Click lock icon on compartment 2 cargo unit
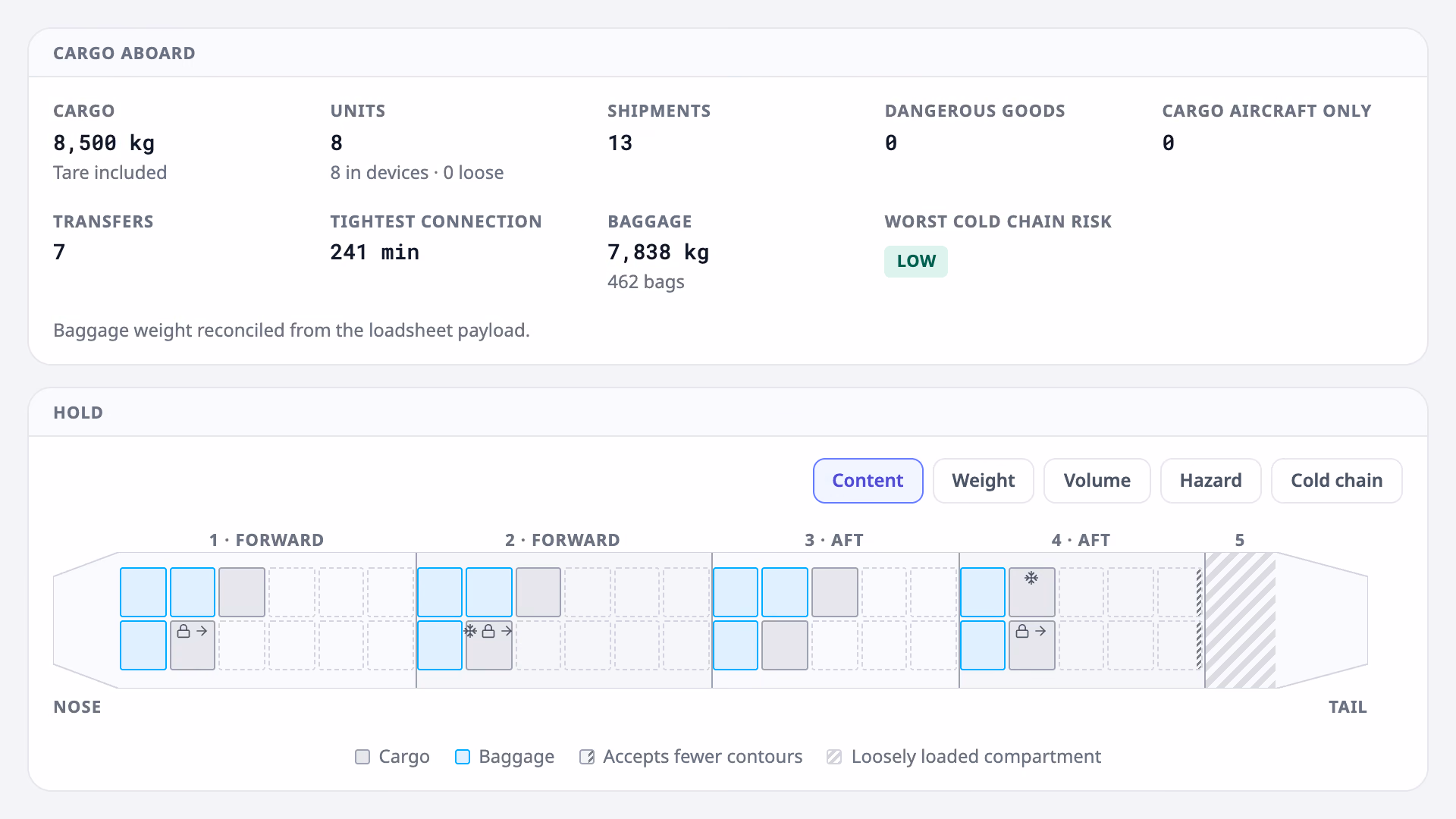 tap(488, 631)
